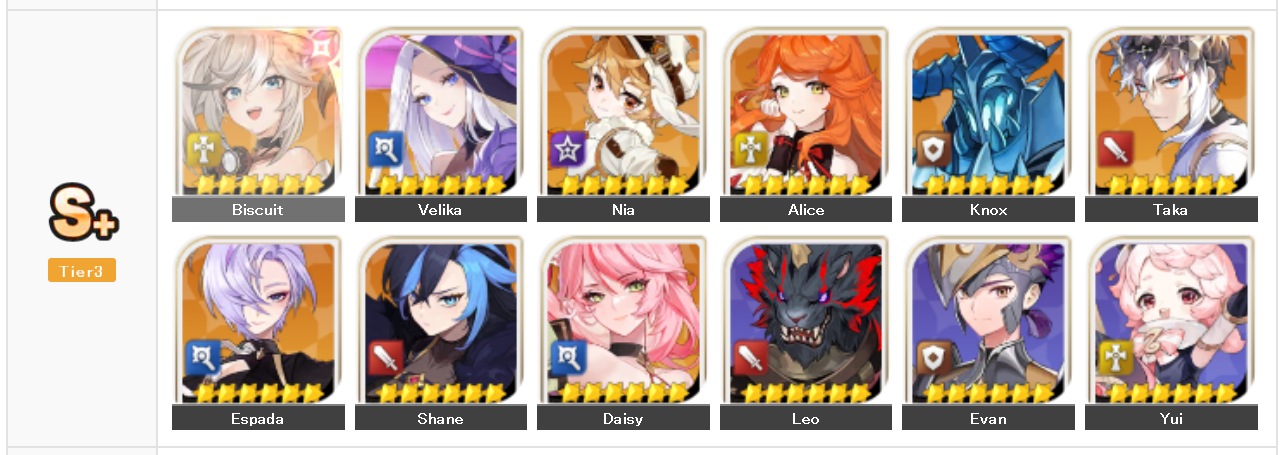
Task: Click the cross class icon on Biscuit
Action: (x=202, y=150)
